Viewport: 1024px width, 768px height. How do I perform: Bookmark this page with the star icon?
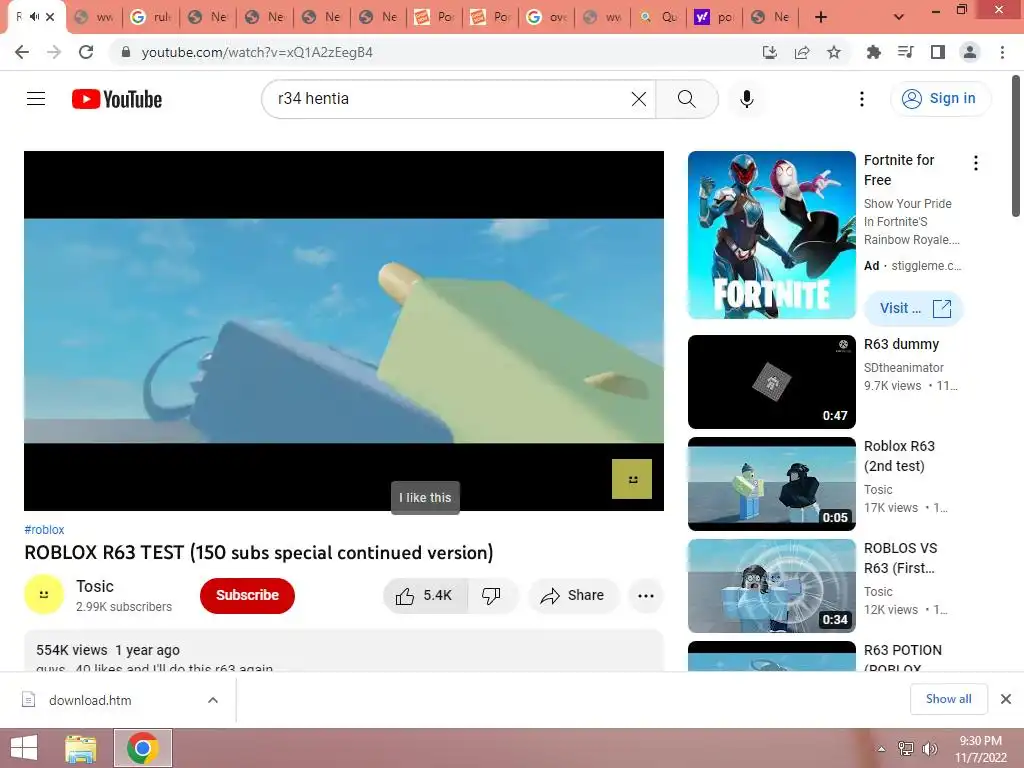(834, 52)
